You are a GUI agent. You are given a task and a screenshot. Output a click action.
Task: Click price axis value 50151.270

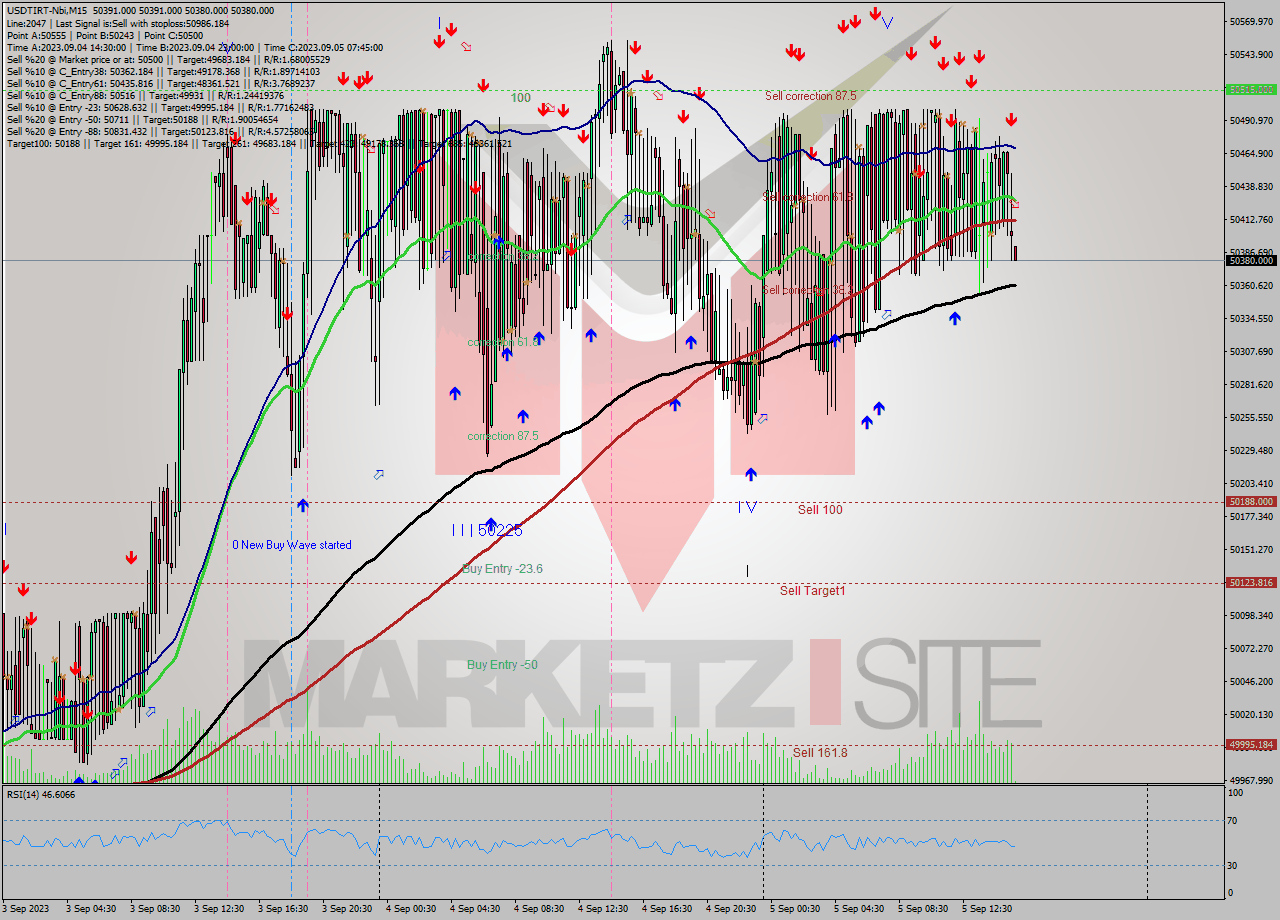click(1251, 549)
